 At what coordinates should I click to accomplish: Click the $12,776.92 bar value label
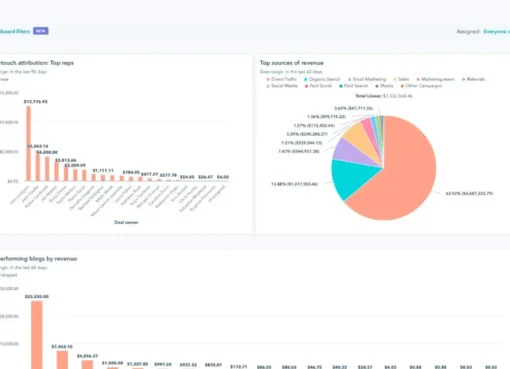tap(36, 102)
